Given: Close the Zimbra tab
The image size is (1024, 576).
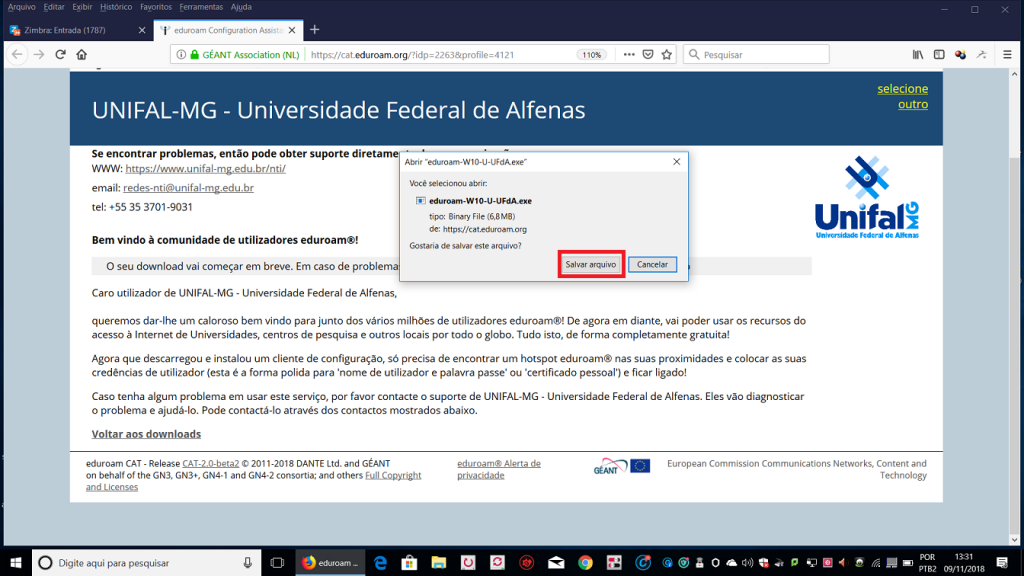Looking at the screenshot, I should [x=142, y=30].
